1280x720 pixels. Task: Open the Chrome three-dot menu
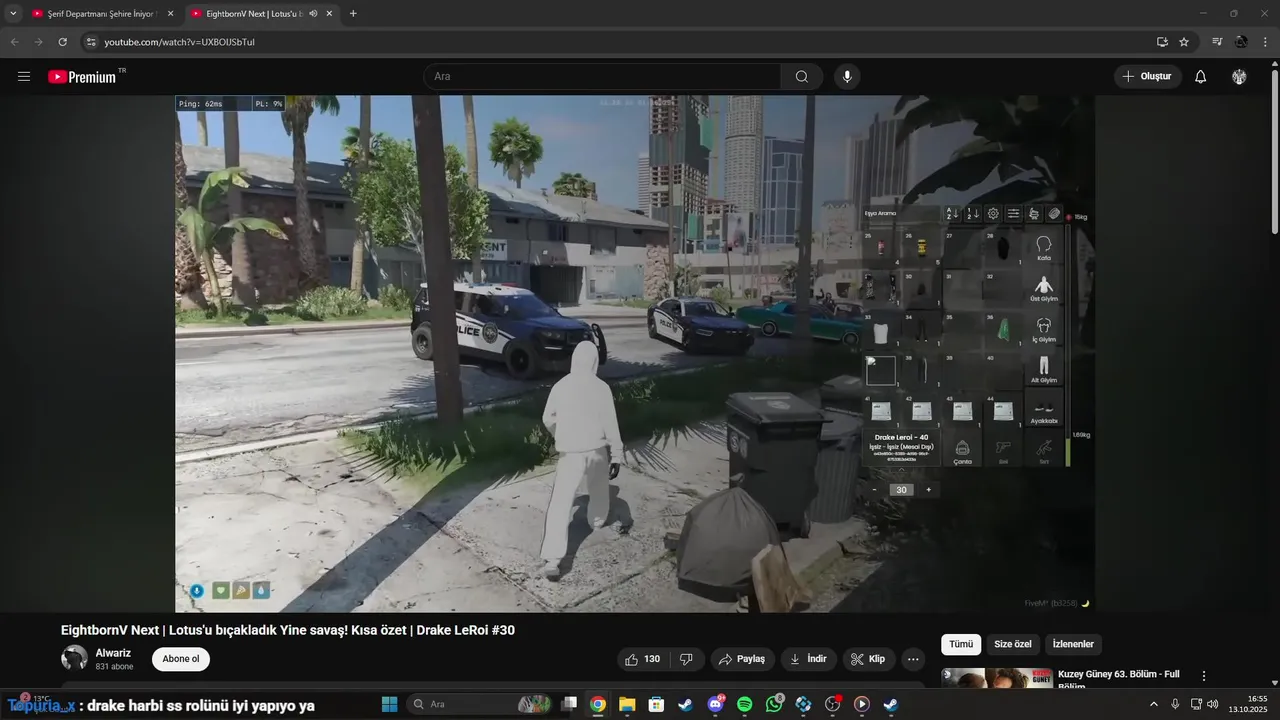pyautogui.click(x=1265, y=42)
